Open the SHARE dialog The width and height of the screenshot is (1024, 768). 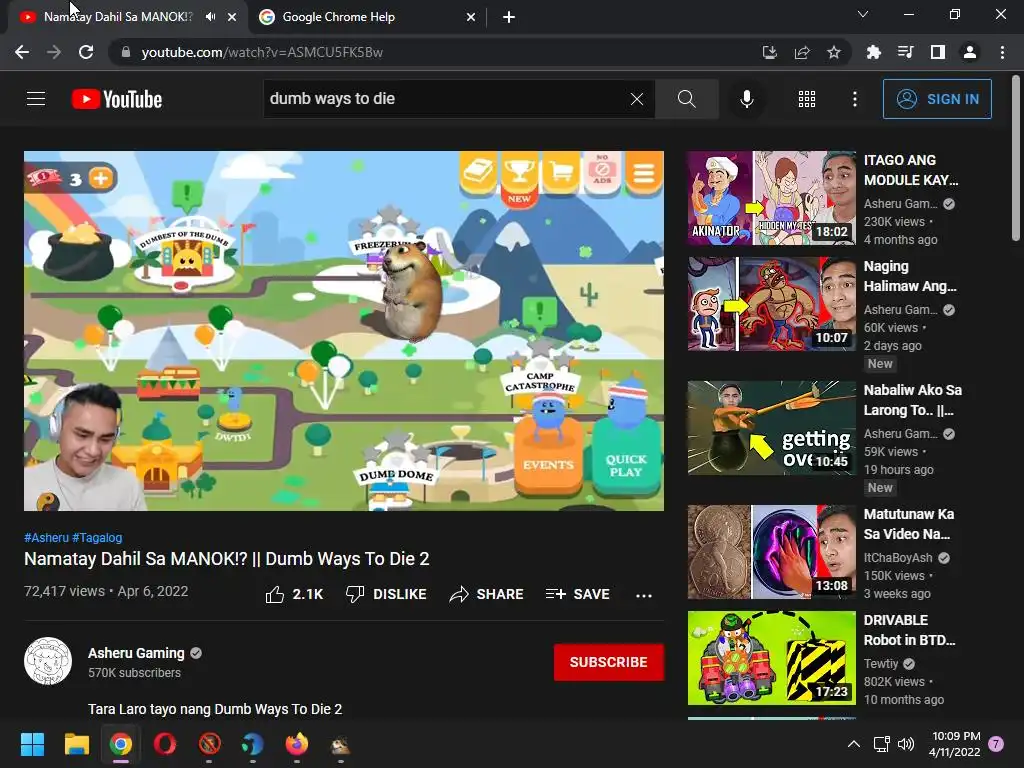[487, 594]
